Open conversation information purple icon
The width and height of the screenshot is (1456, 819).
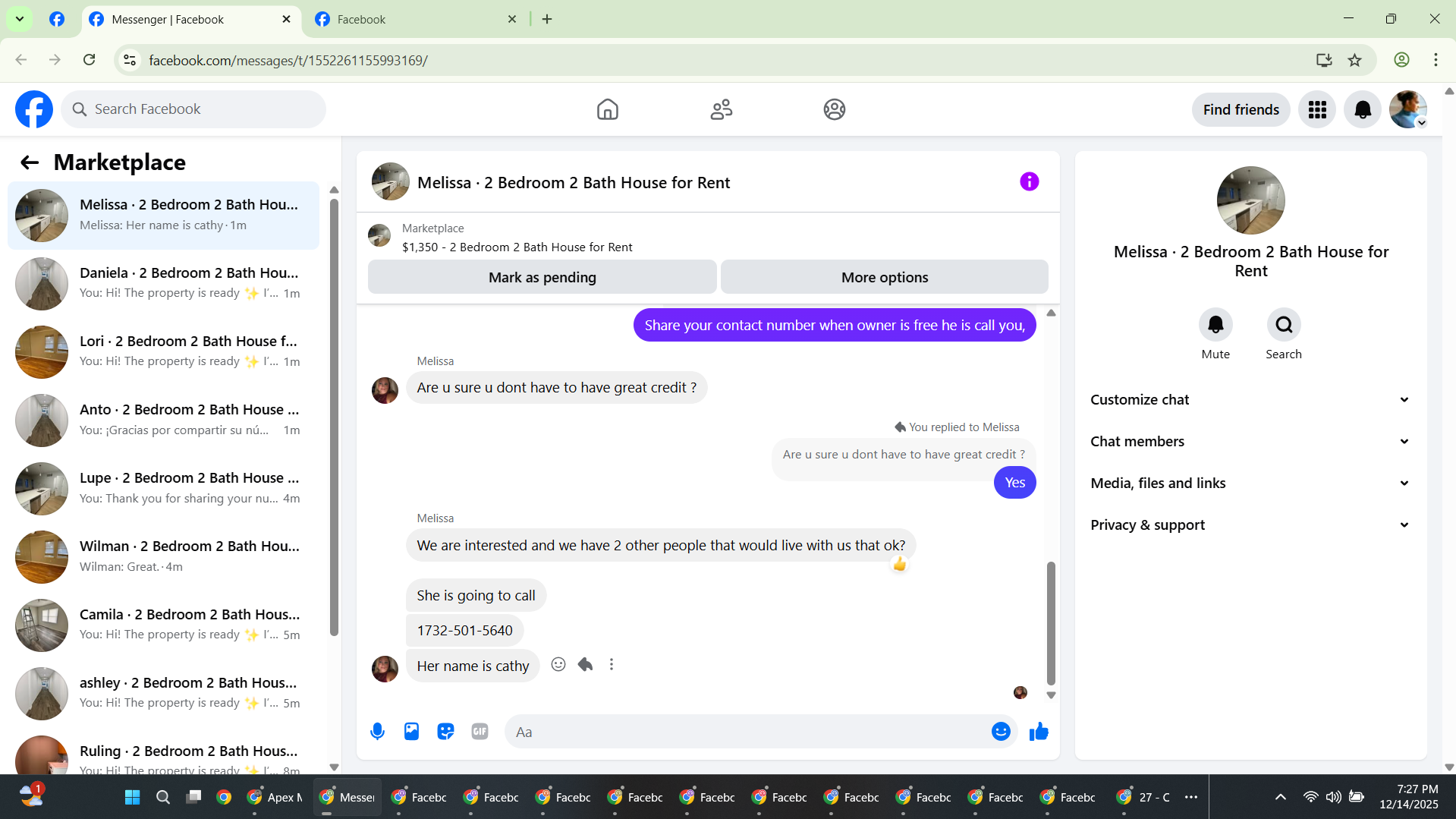coord(1029,181)
